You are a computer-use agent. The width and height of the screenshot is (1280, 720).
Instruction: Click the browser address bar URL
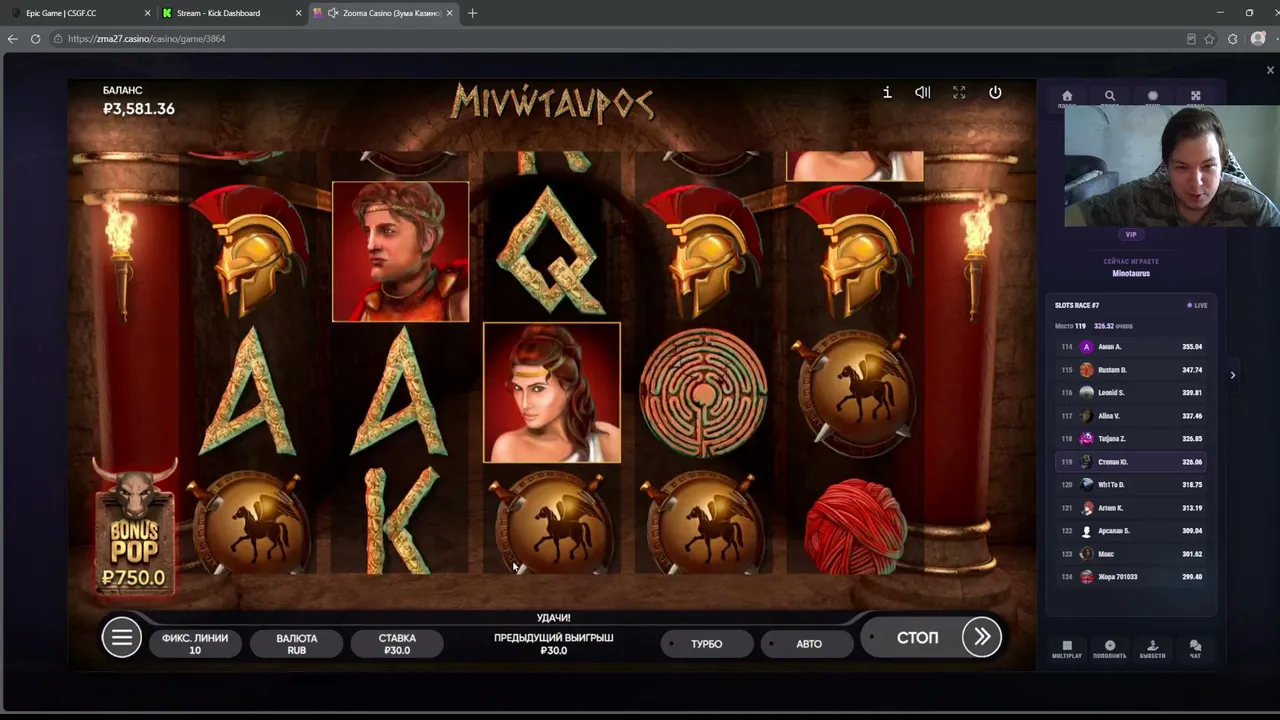(x=146, y=39)
